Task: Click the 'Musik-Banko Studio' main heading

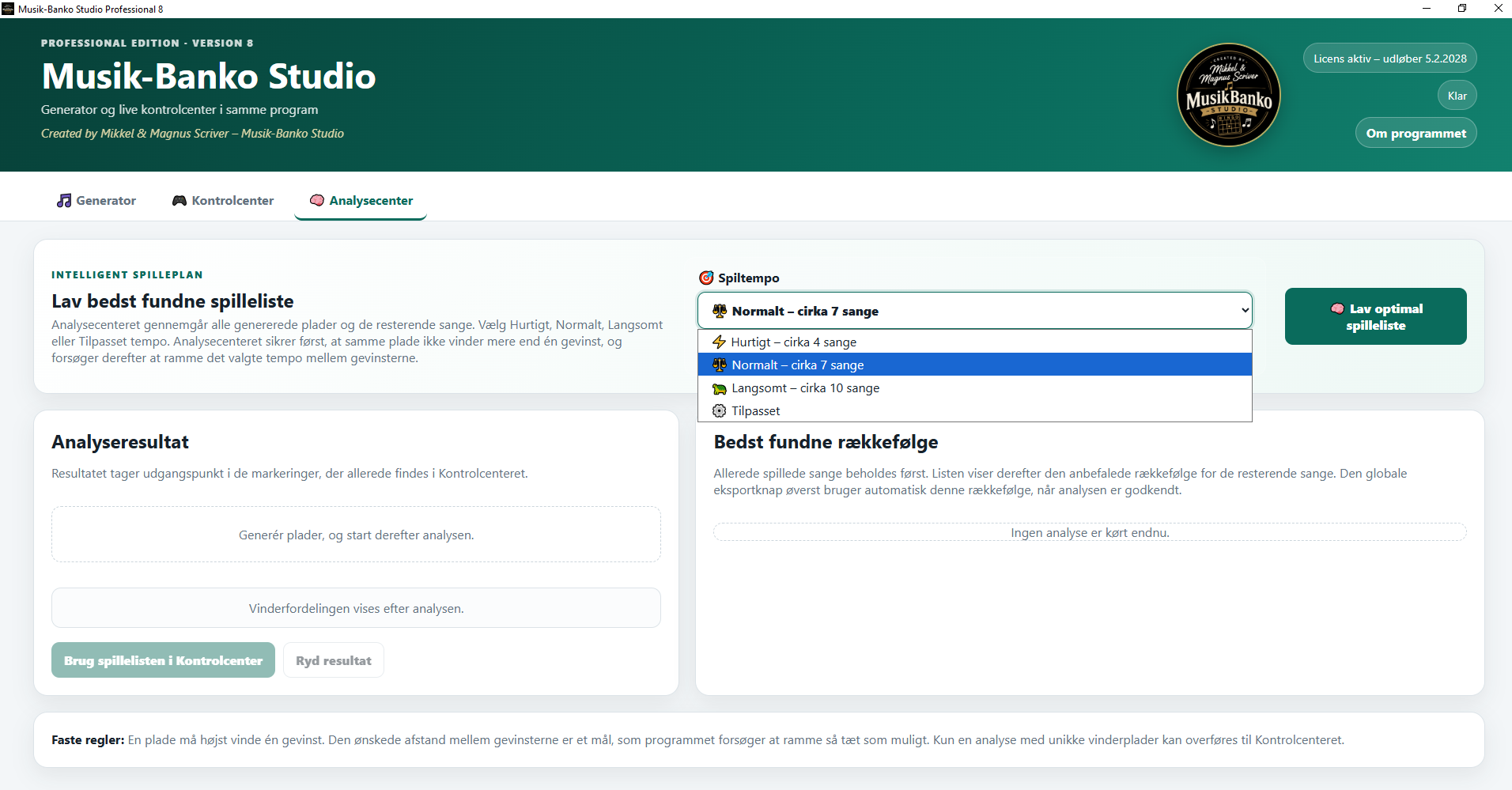Action: click(x=209, y=76)
